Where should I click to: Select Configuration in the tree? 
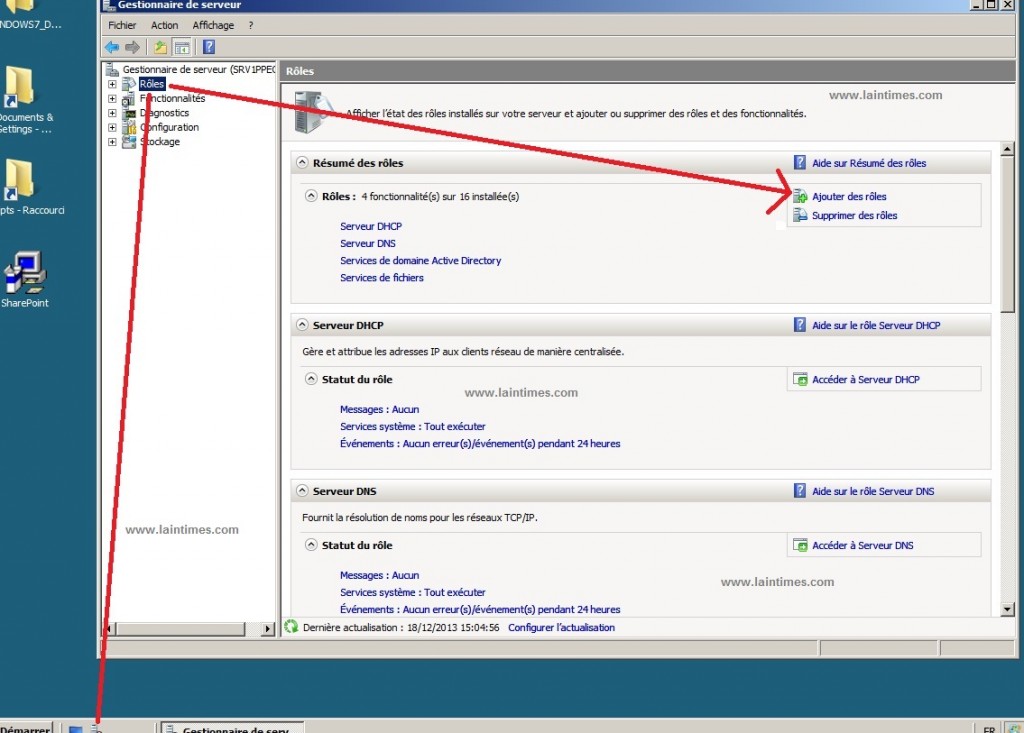tap(169, 127)
